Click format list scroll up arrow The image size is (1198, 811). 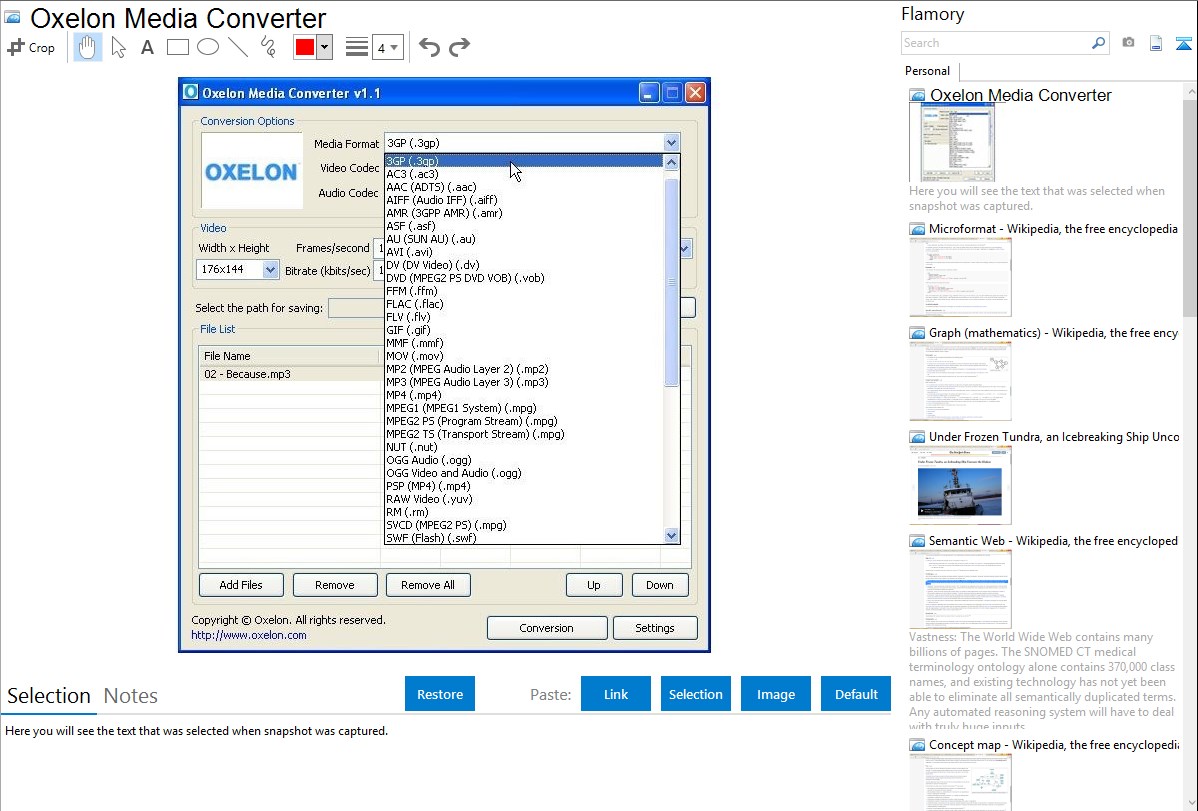[x=671, y=162]
